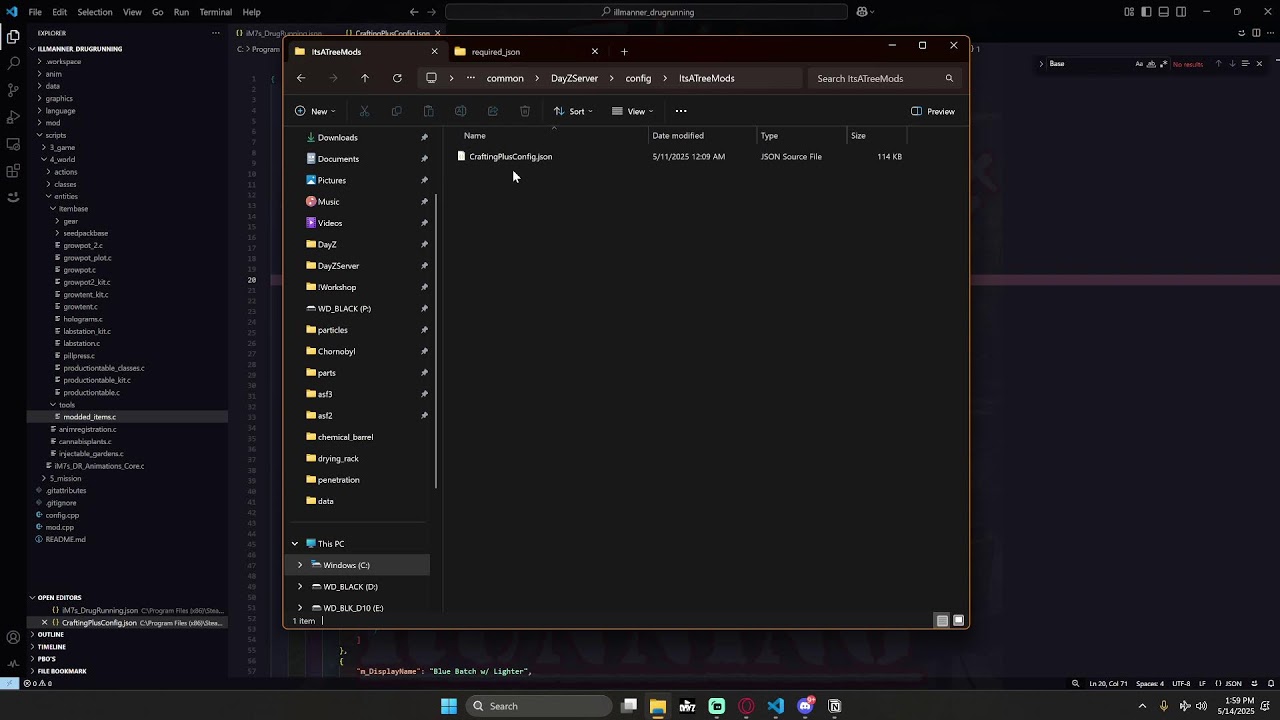The image size is (1280, 720).
Task: Navigate to DayZServer in the address breadcrumb
Action: pyautogui.click(x=574, y=78)
